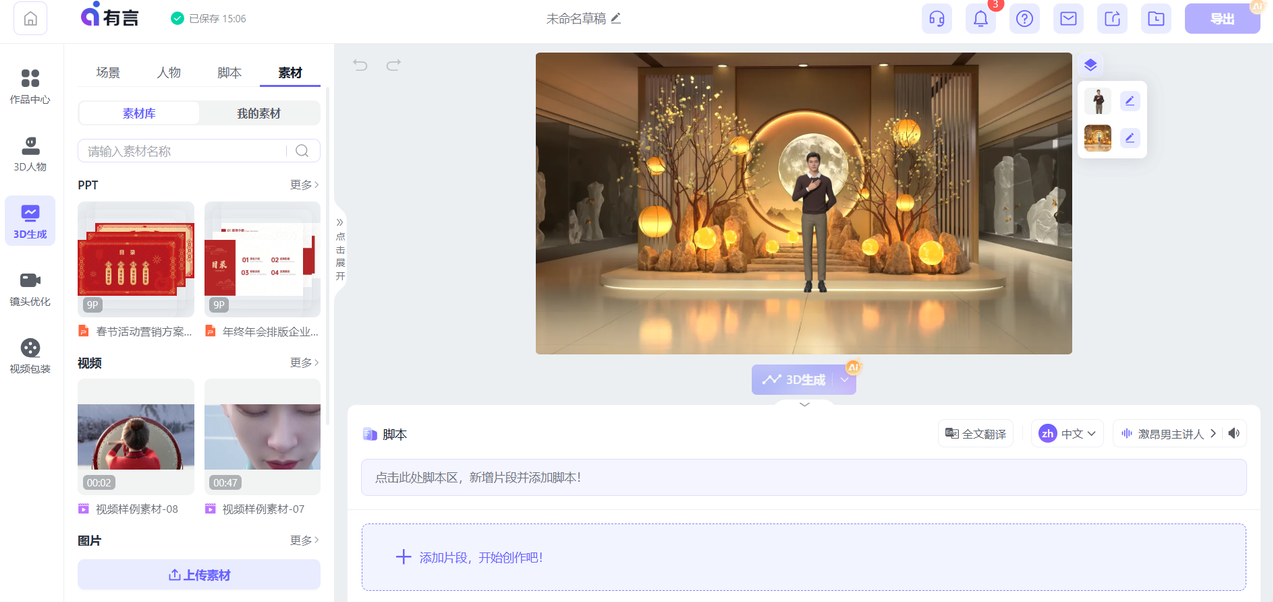
Task: Open the 中文 language dropdown
Action: 1067,432
